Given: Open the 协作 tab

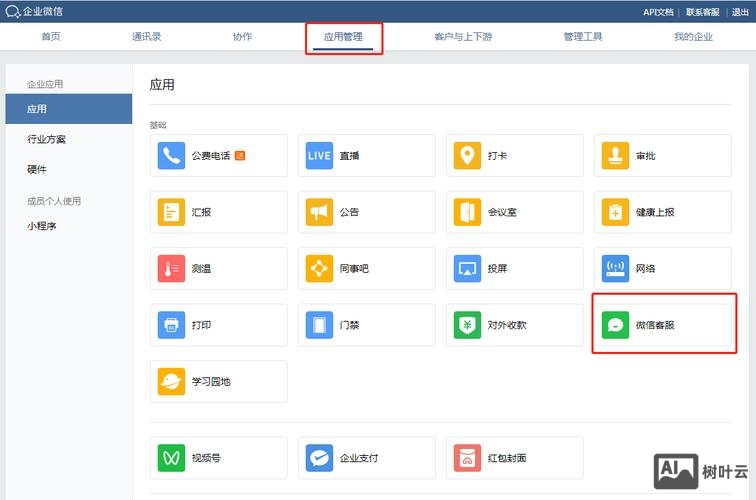Looking at the screenshot, I should (242, 36).
